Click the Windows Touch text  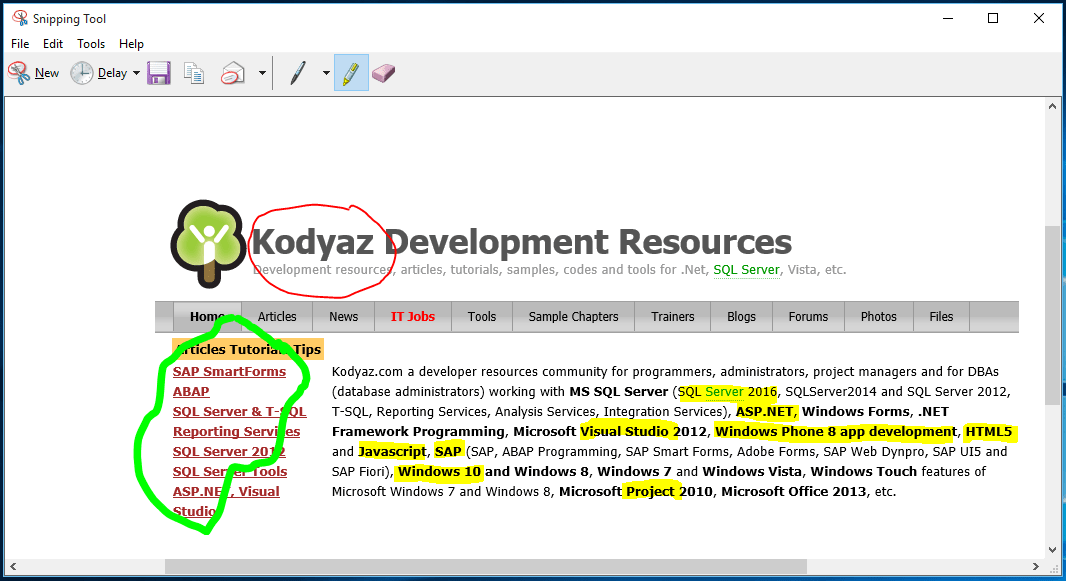click(864, 472)
